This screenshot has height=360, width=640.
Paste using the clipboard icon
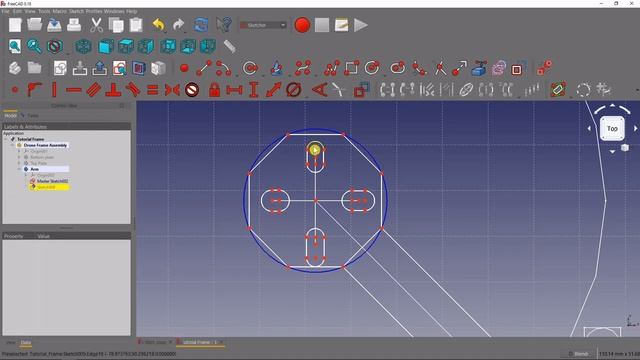[136, 25]
